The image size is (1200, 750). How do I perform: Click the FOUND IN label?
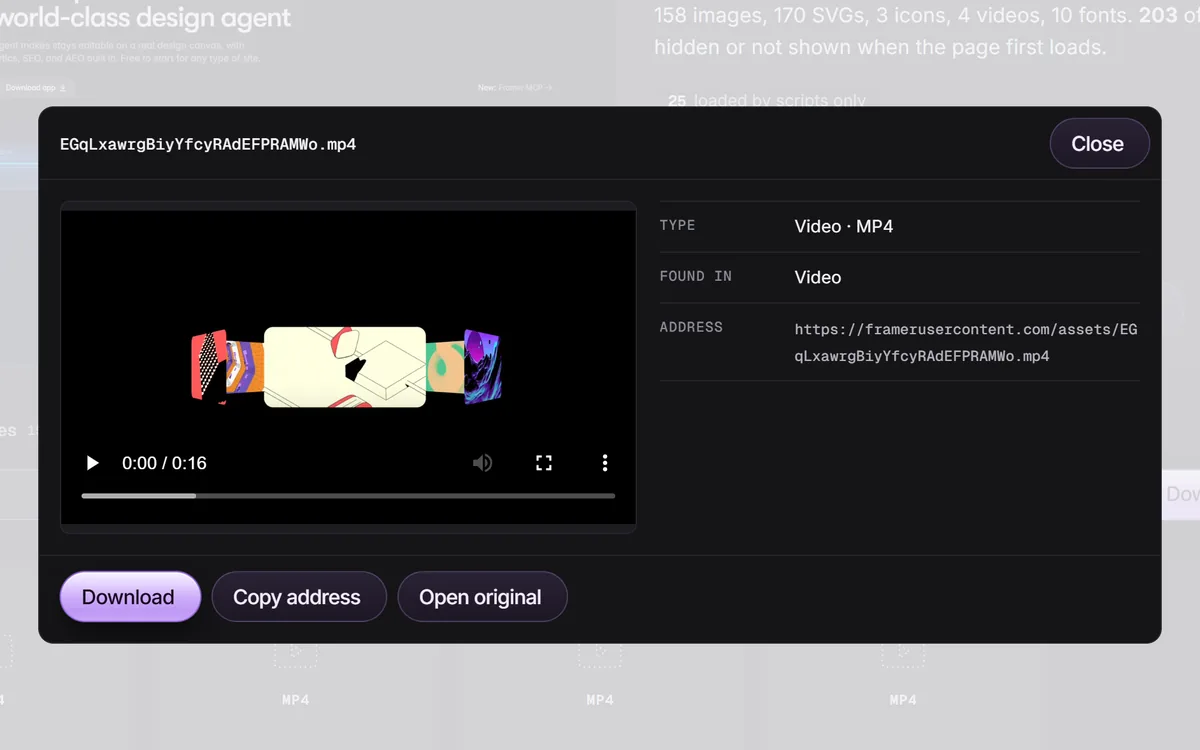coord(695,277)
